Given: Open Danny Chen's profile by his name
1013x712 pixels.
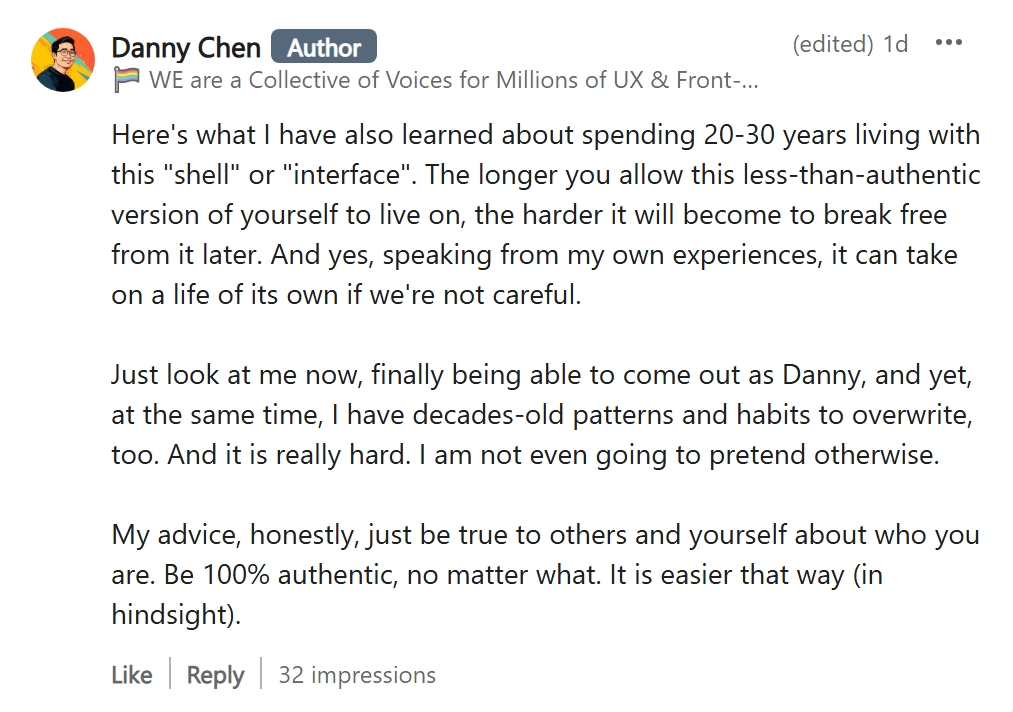Looking at the screenshot, I should tap(186, 46).
